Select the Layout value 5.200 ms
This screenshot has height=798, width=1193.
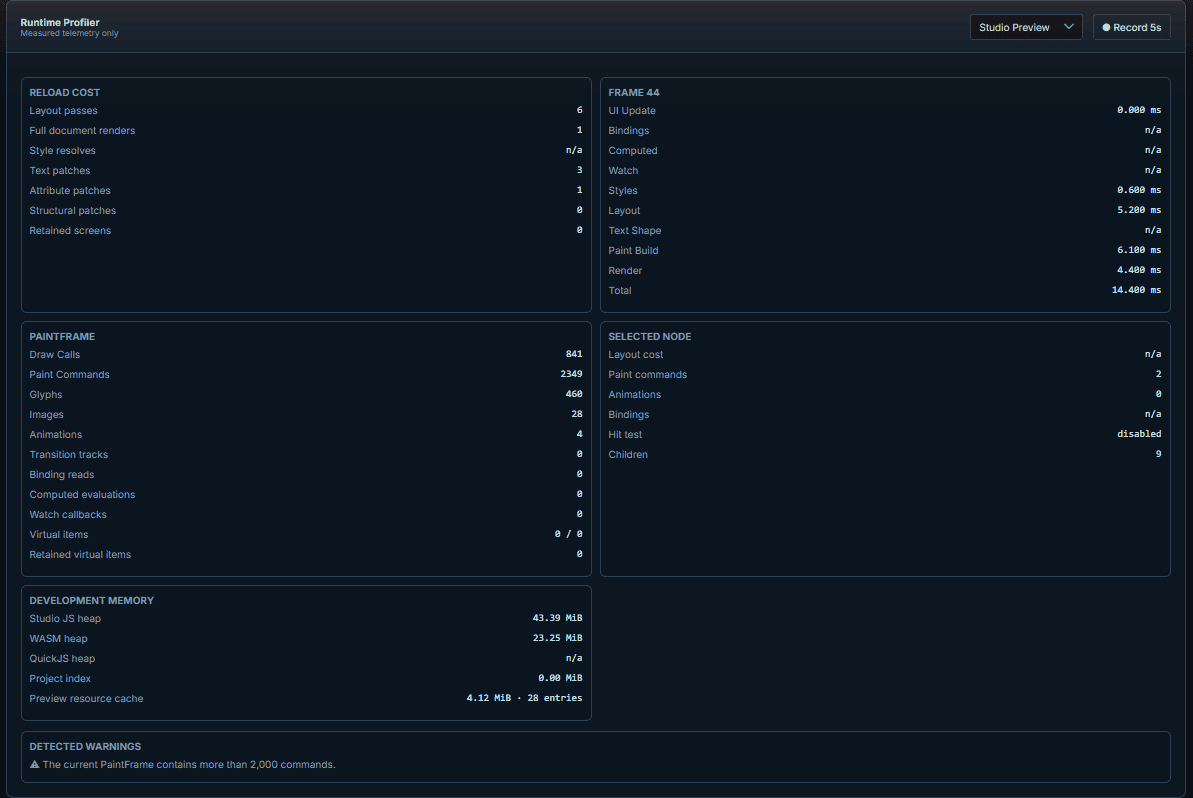(1139, 210)
